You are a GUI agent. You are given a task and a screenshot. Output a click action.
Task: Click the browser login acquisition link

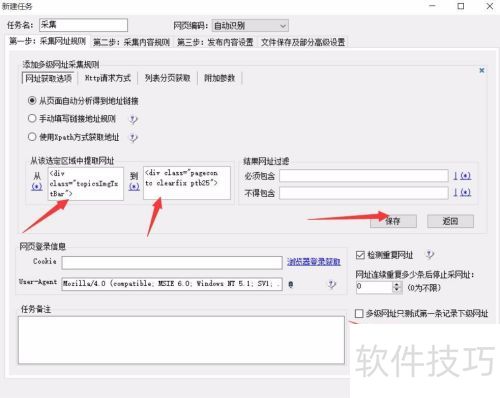pos(314,262)
